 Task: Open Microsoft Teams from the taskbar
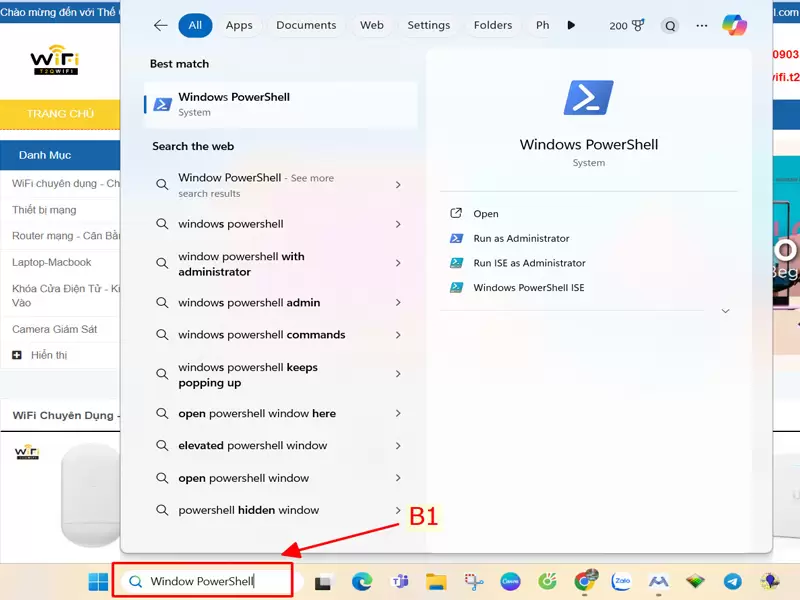[x=399, y=581]
